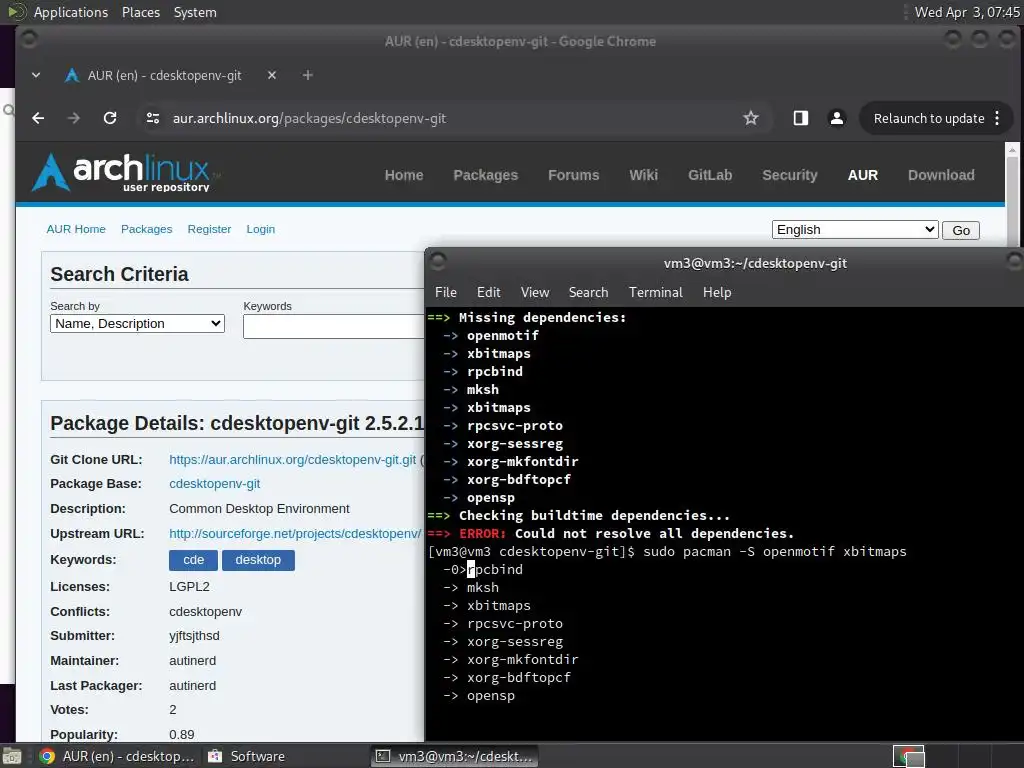Open the Git Clone URL link

point(293,460)
